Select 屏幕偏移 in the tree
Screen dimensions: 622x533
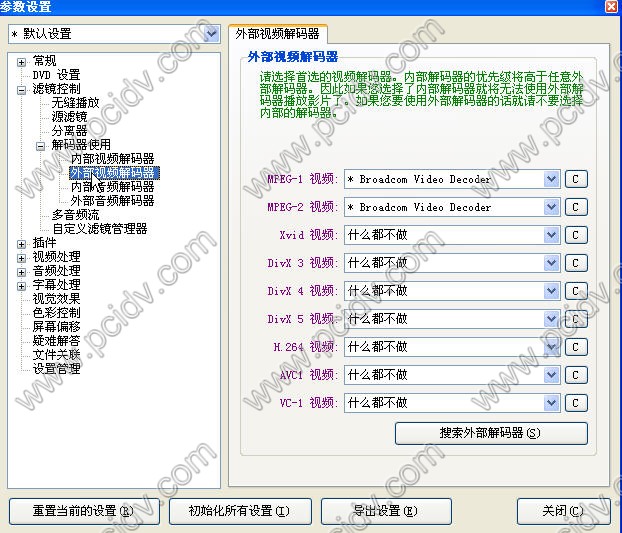point(56,327)
